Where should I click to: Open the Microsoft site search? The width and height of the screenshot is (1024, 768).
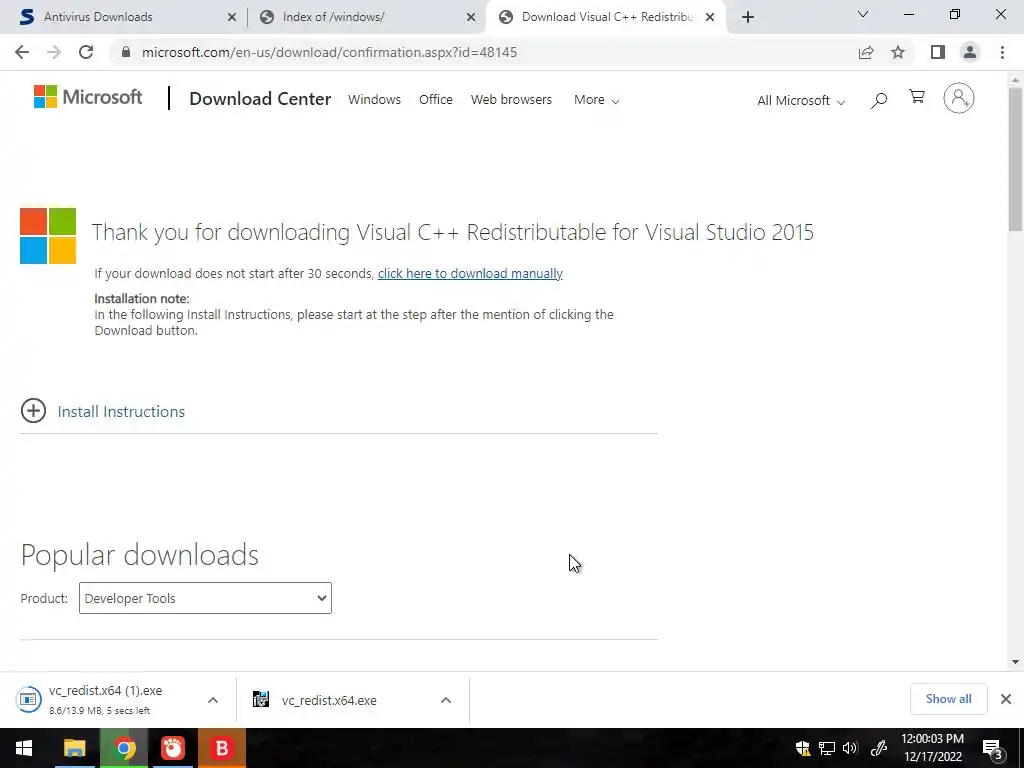pos(879,100)
